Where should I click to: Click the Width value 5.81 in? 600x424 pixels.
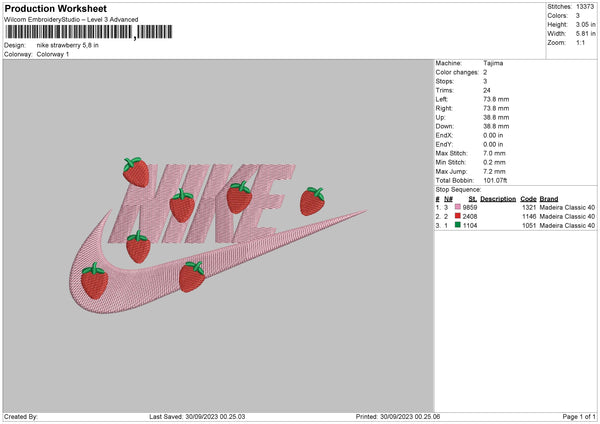point(585,34)
